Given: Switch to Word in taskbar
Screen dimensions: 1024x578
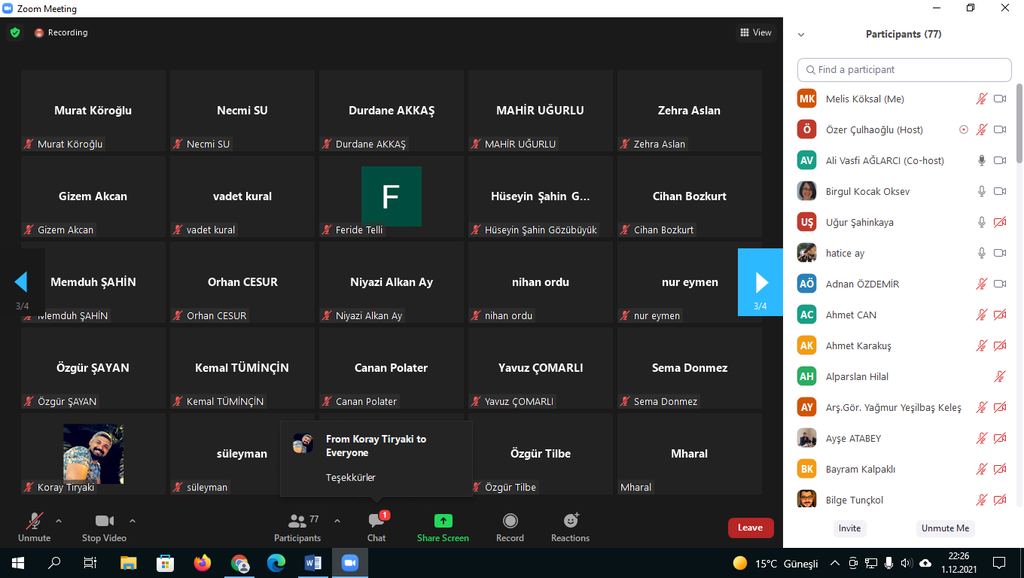Looking at the screenshot, I should click(x=313, y=563).
